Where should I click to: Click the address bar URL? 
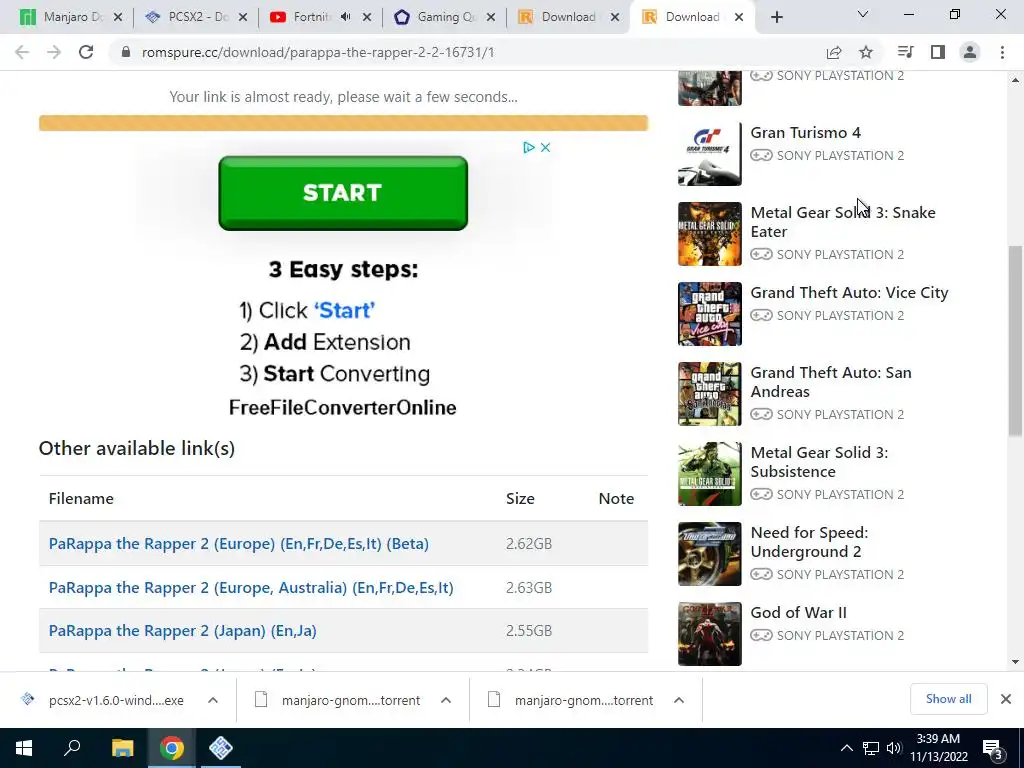[x=318, y=52]
